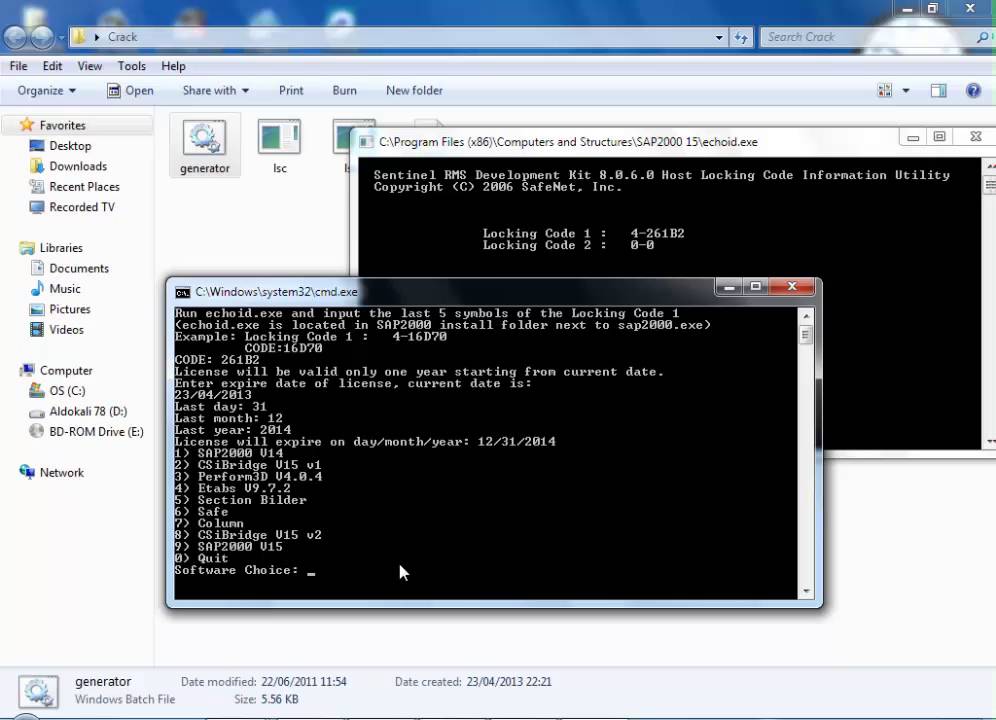Open OS (C:) drive
The image size is (996, 720).
67,391
